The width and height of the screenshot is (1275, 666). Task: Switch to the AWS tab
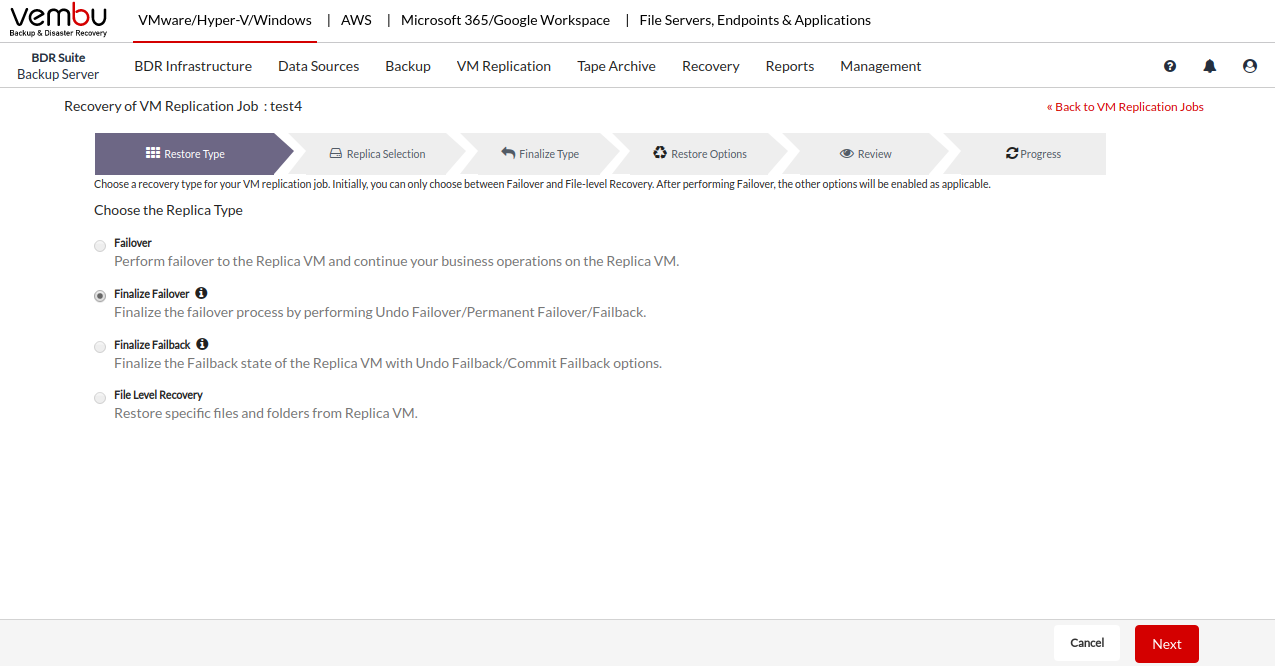pyautogui.click(x=356, y=20)
